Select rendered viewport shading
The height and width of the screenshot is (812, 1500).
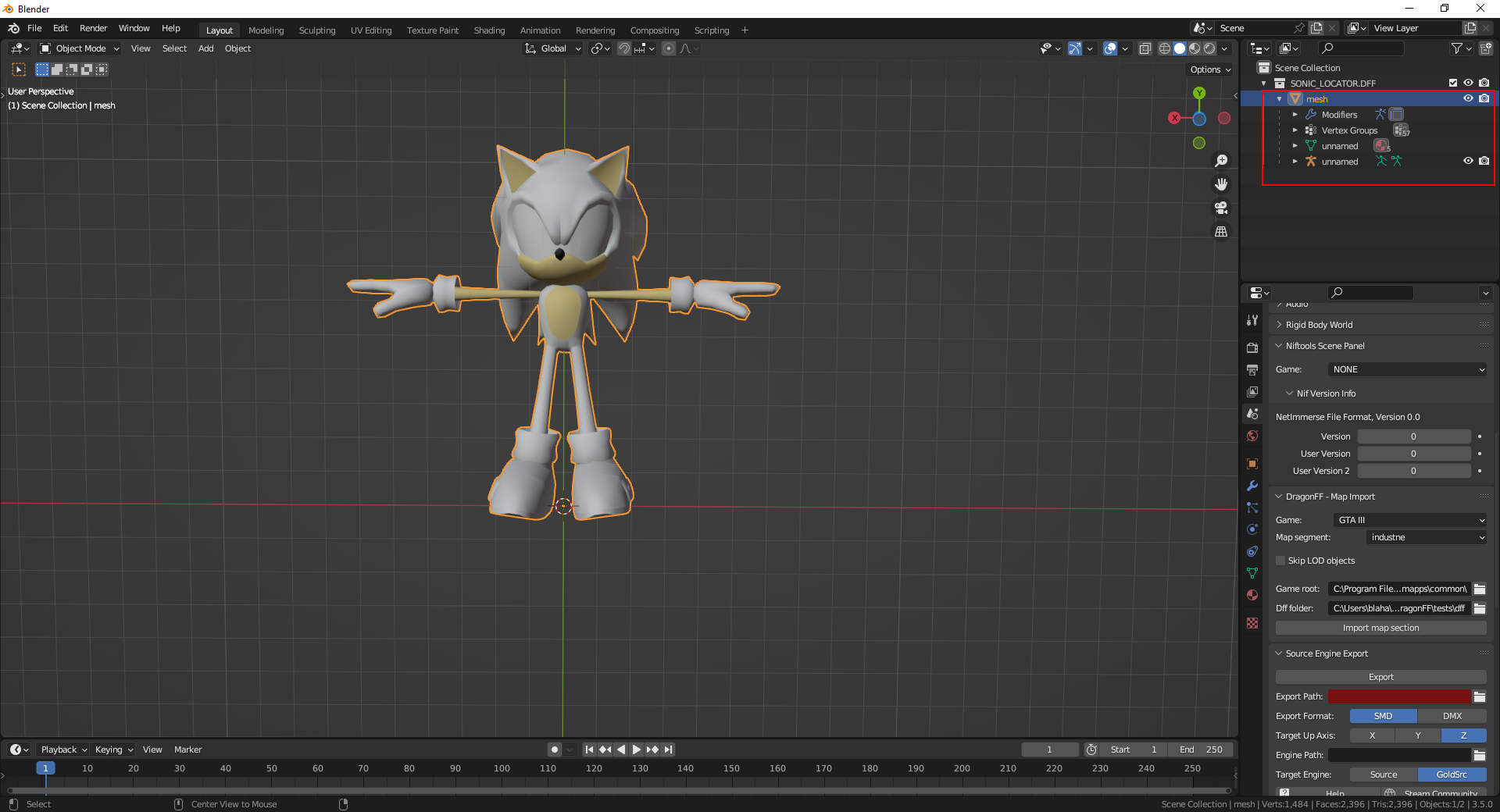click(1209, 48)
